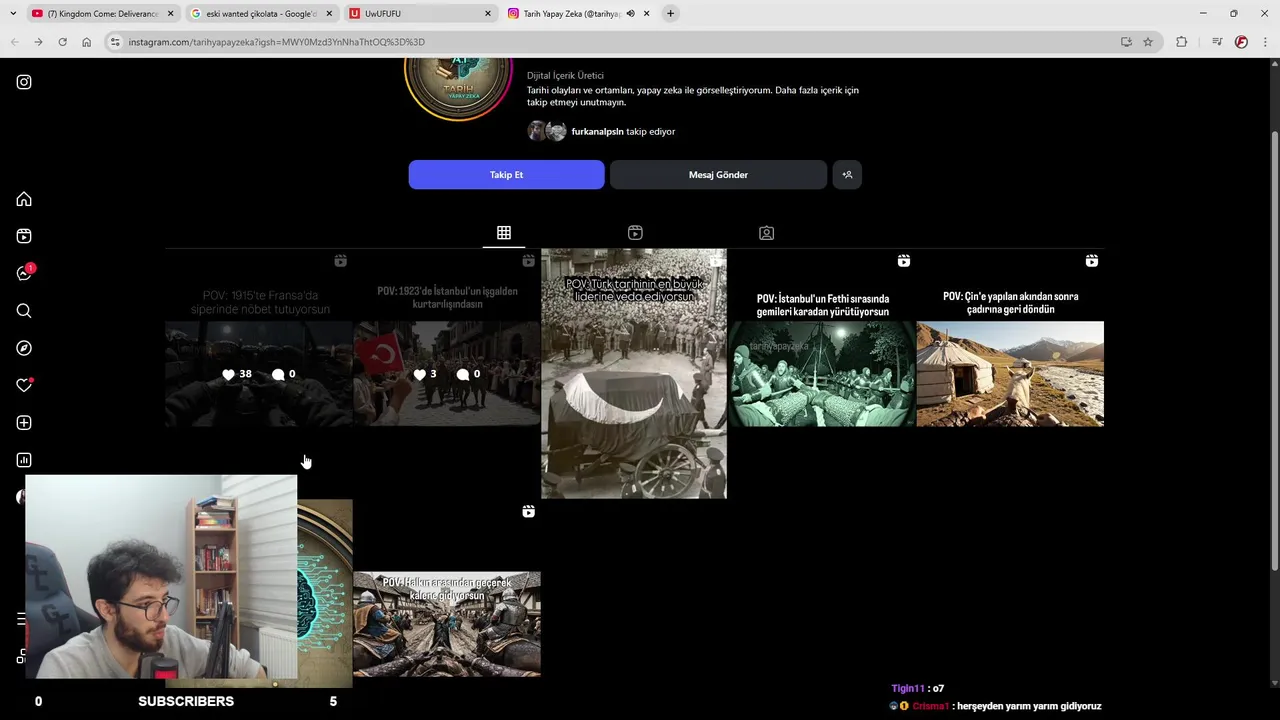Open Reels from the left sidebar

point(24,236)
